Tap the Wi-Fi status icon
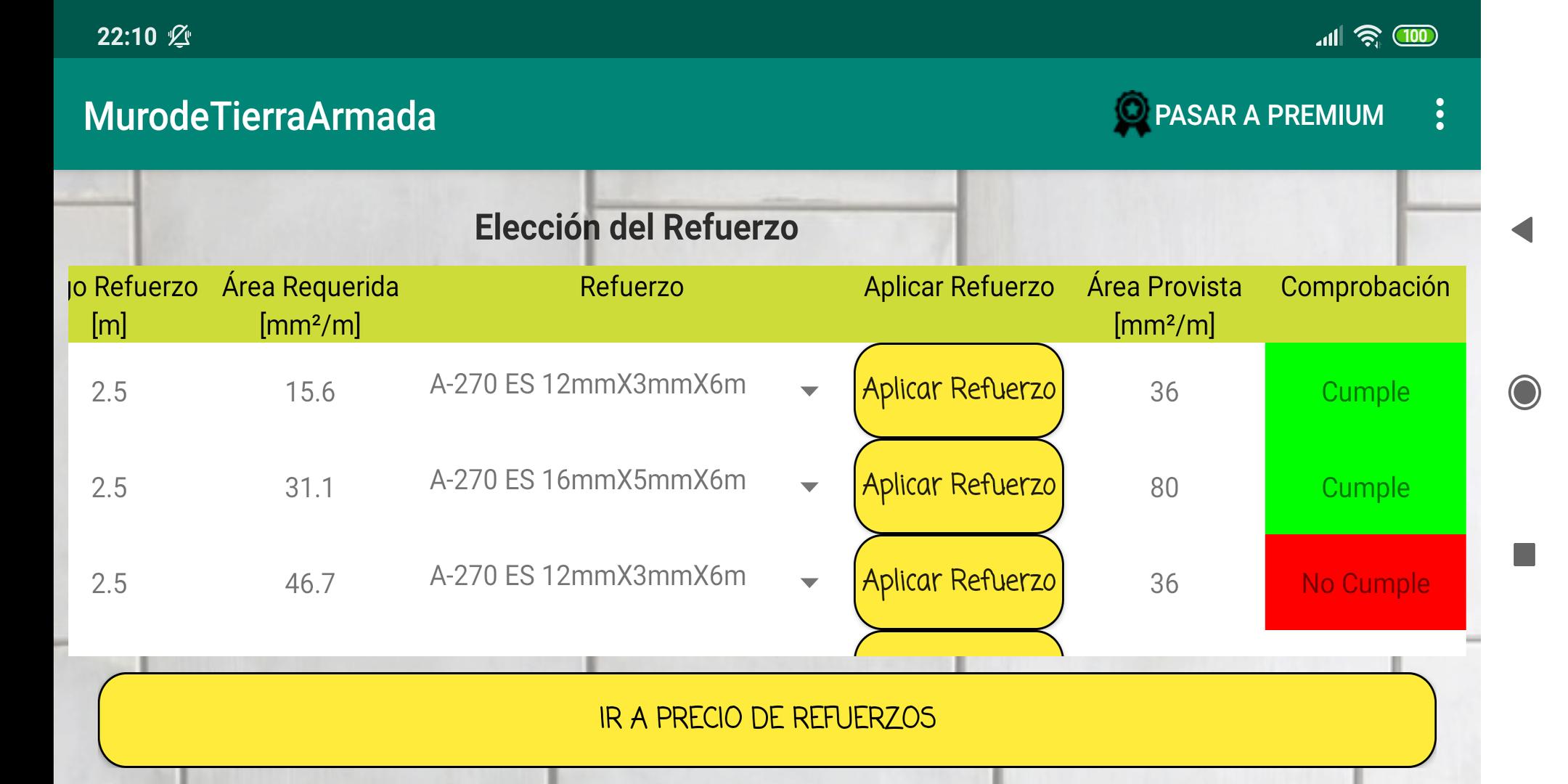The image size is (1568, 784). [1368, 36]
